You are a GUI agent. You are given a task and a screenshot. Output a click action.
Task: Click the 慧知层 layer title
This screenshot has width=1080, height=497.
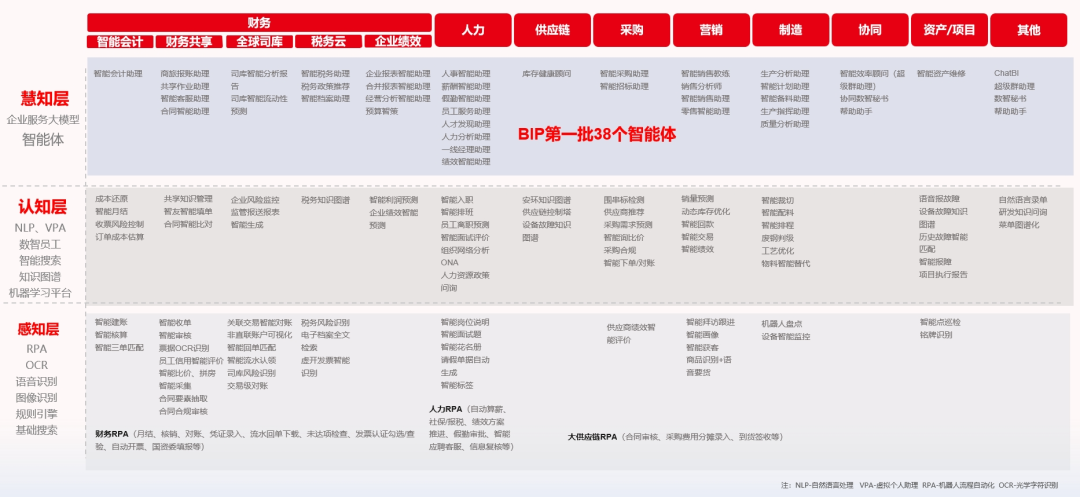(x=43, y=98)
